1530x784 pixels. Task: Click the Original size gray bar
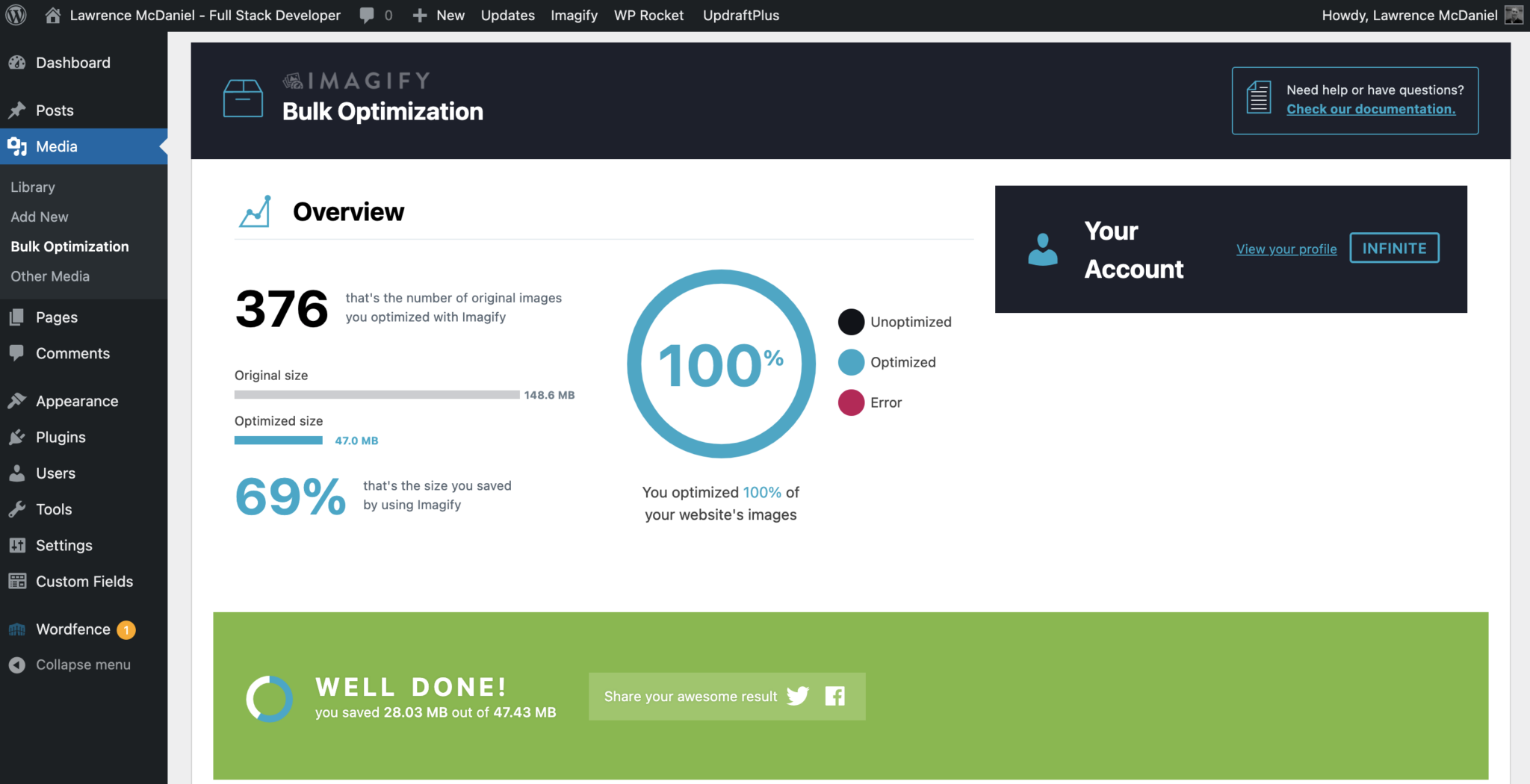coord(377,394)
